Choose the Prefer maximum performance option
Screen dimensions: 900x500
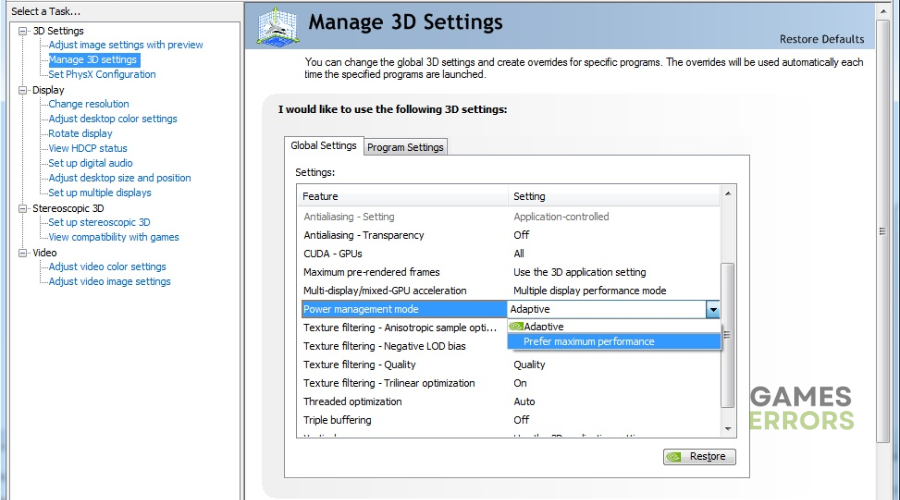pos(614,341)
